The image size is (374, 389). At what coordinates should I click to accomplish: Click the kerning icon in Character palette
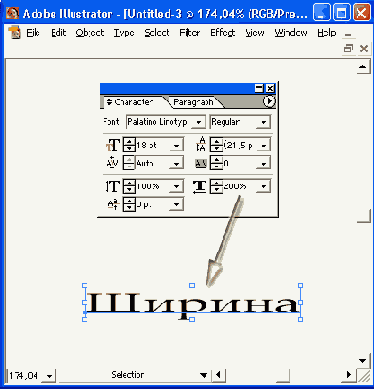coord(112,162)
